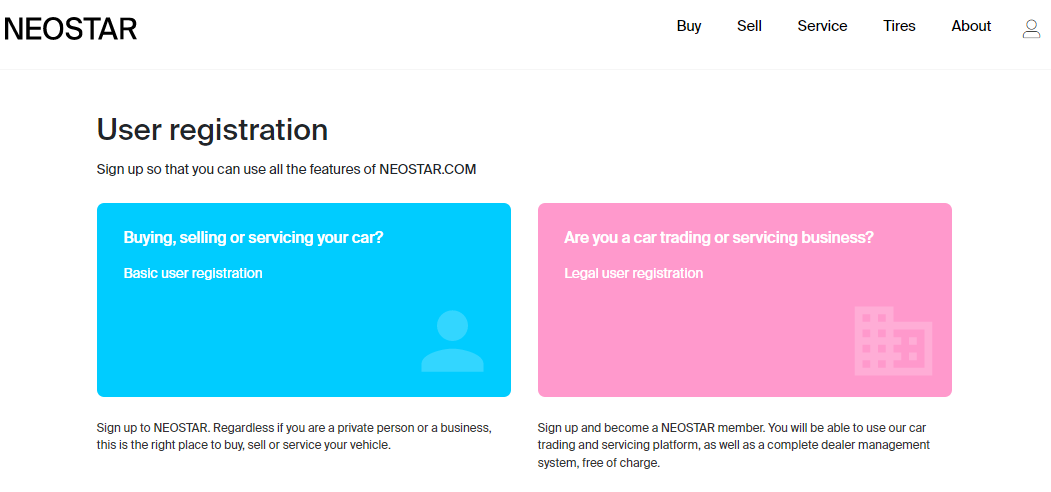Image resolution: width=1051 pixels, height=492 pixels.
Task: Click the building icon in pink card
Action: 893,341
